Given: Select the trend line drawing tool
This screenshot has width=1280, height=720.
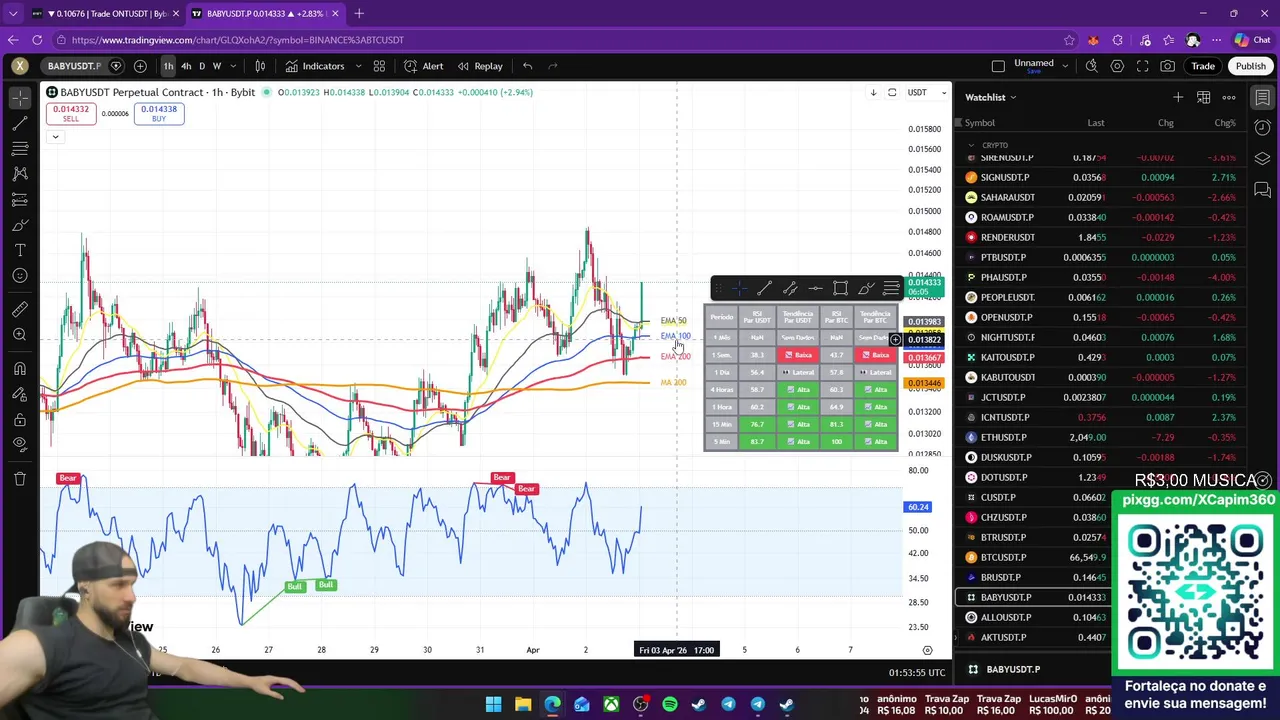Looking at the screenshot, I should coord(20,124).
